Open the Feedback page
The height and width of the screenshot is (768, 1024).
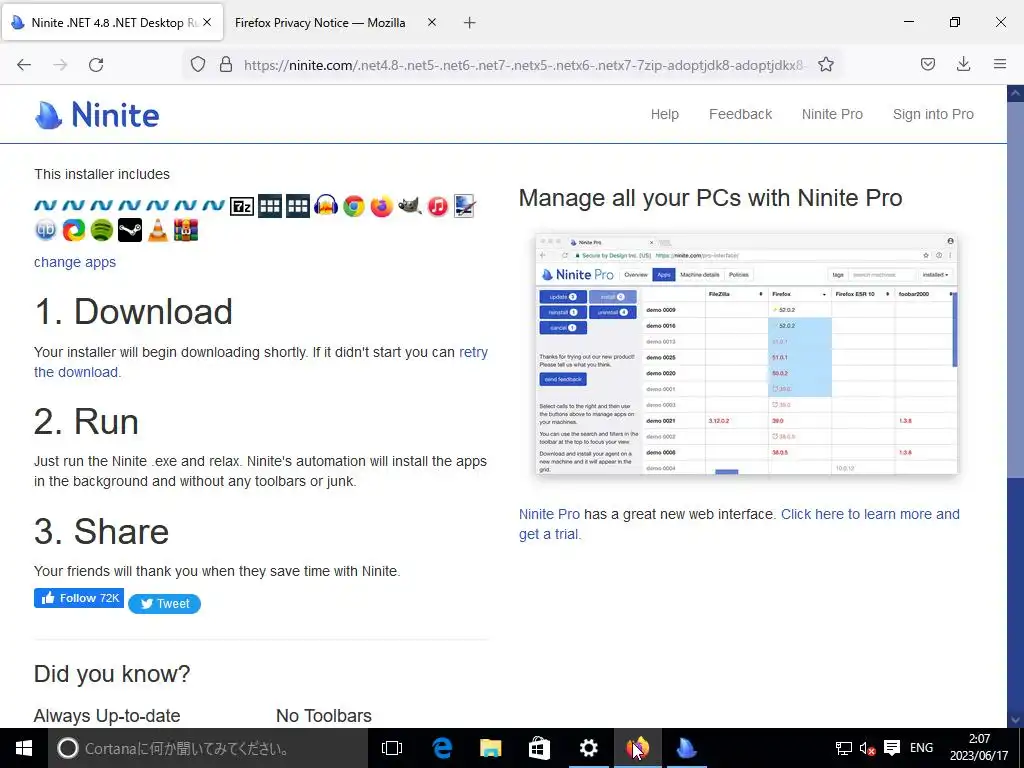(741, 114)
